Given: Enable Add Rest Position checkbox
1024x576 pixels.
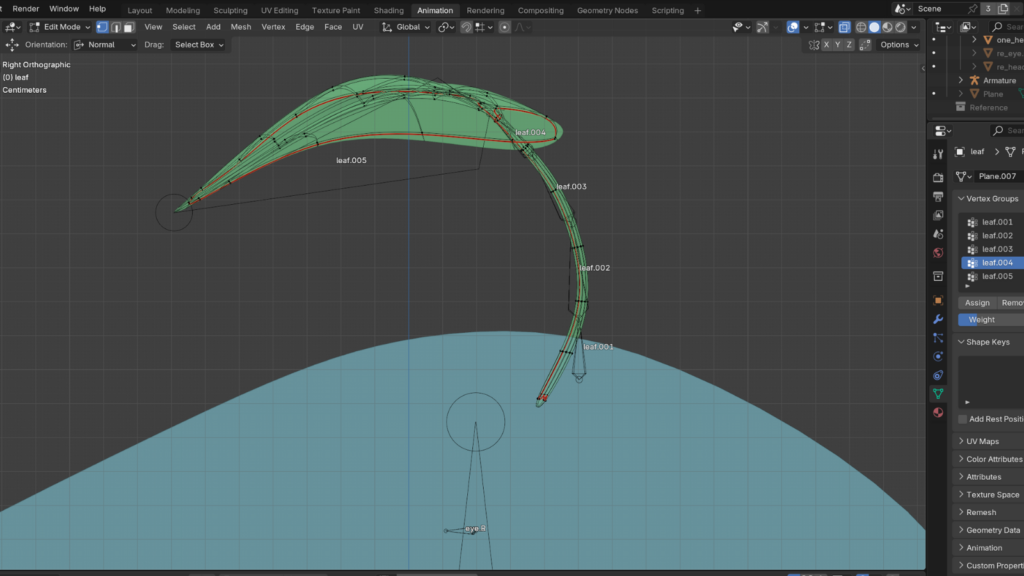Looking at the screenshot, I should 963,419.
